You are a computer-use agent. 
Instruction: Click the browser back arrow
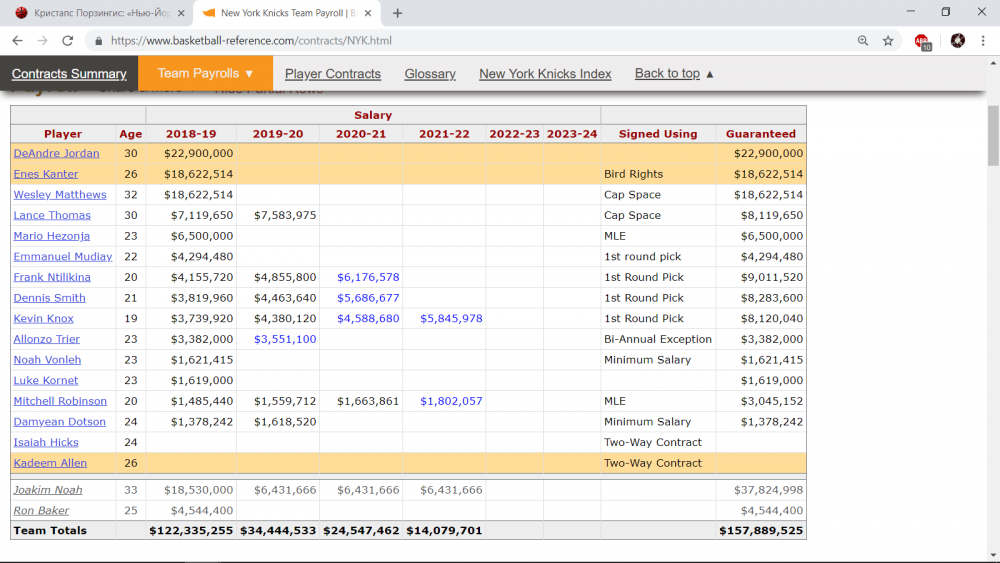tap(17, 41)
